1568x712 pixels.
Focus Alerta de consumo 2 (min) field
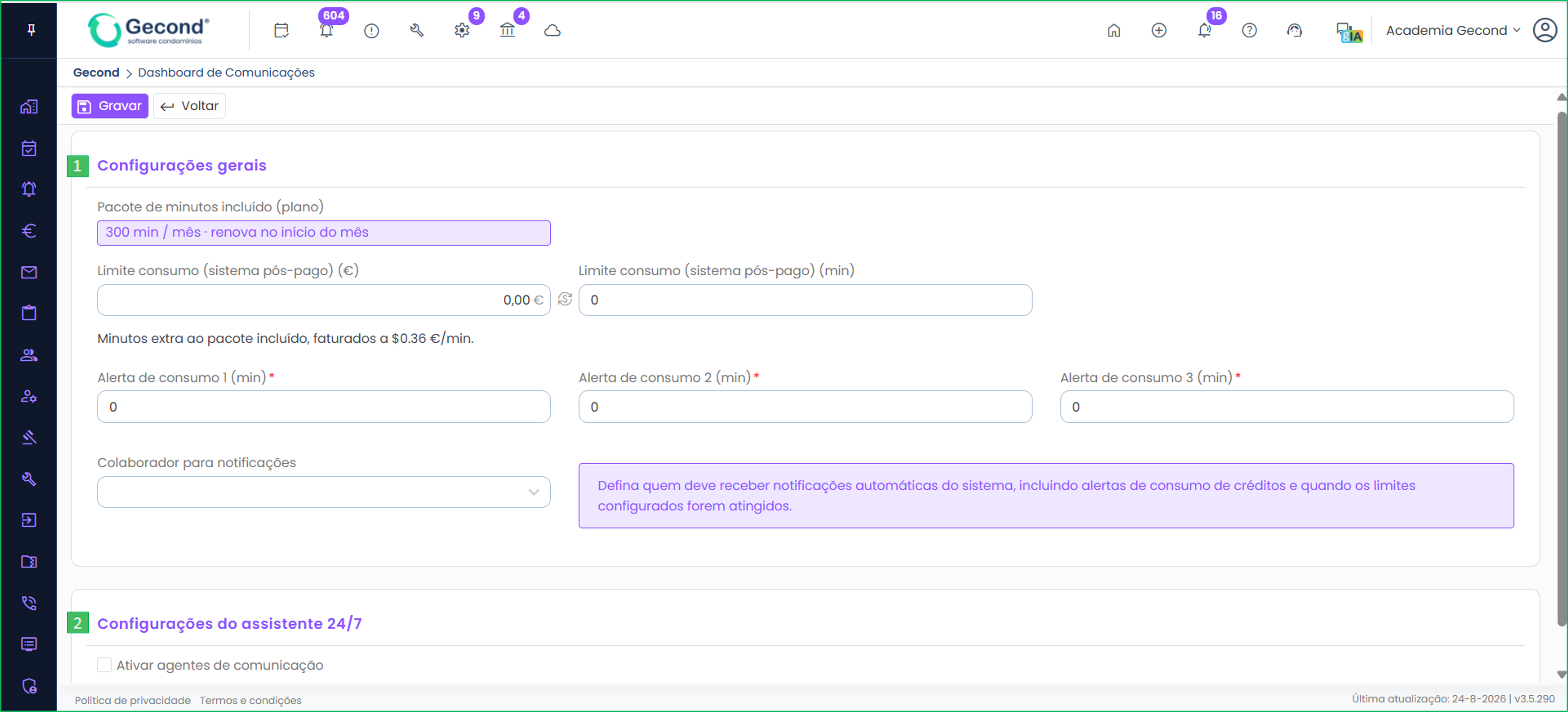click(805, 407)
